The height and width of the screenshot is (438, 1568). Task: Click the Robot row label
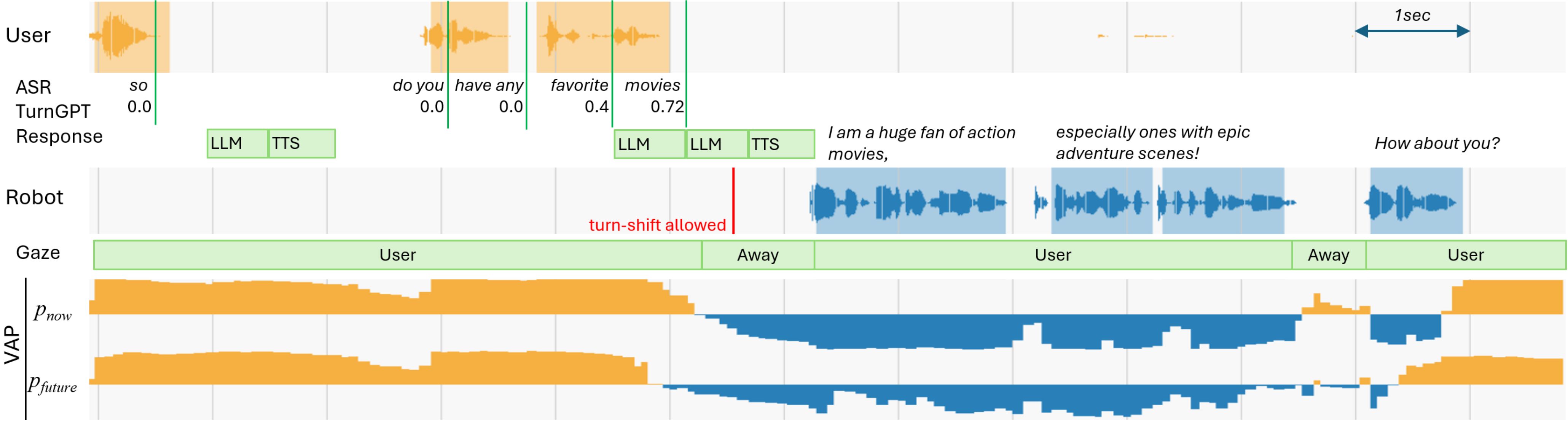click(34, 197)
